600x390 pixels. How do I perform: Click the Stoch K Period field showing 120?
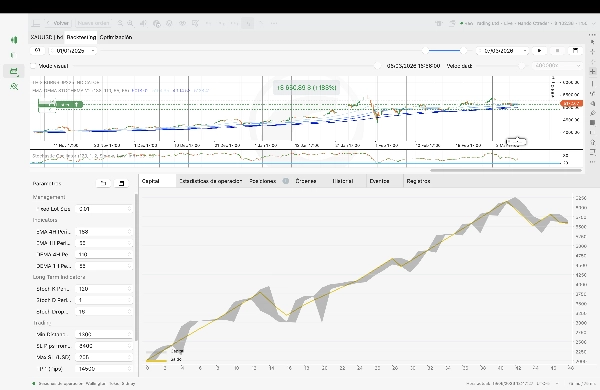[x=104, y=289]
